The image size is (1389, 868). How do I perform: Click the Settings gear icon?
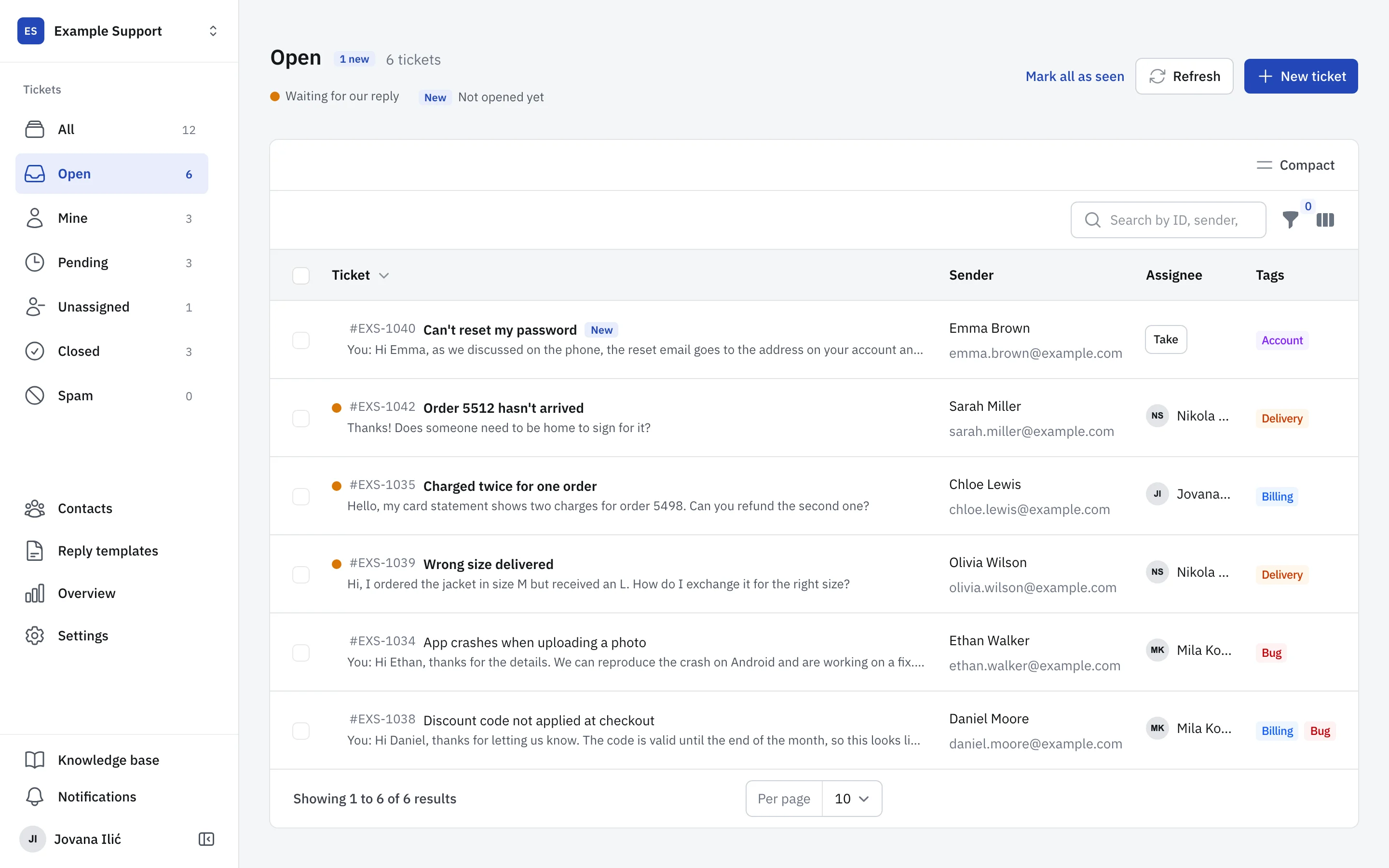(34, 636)
